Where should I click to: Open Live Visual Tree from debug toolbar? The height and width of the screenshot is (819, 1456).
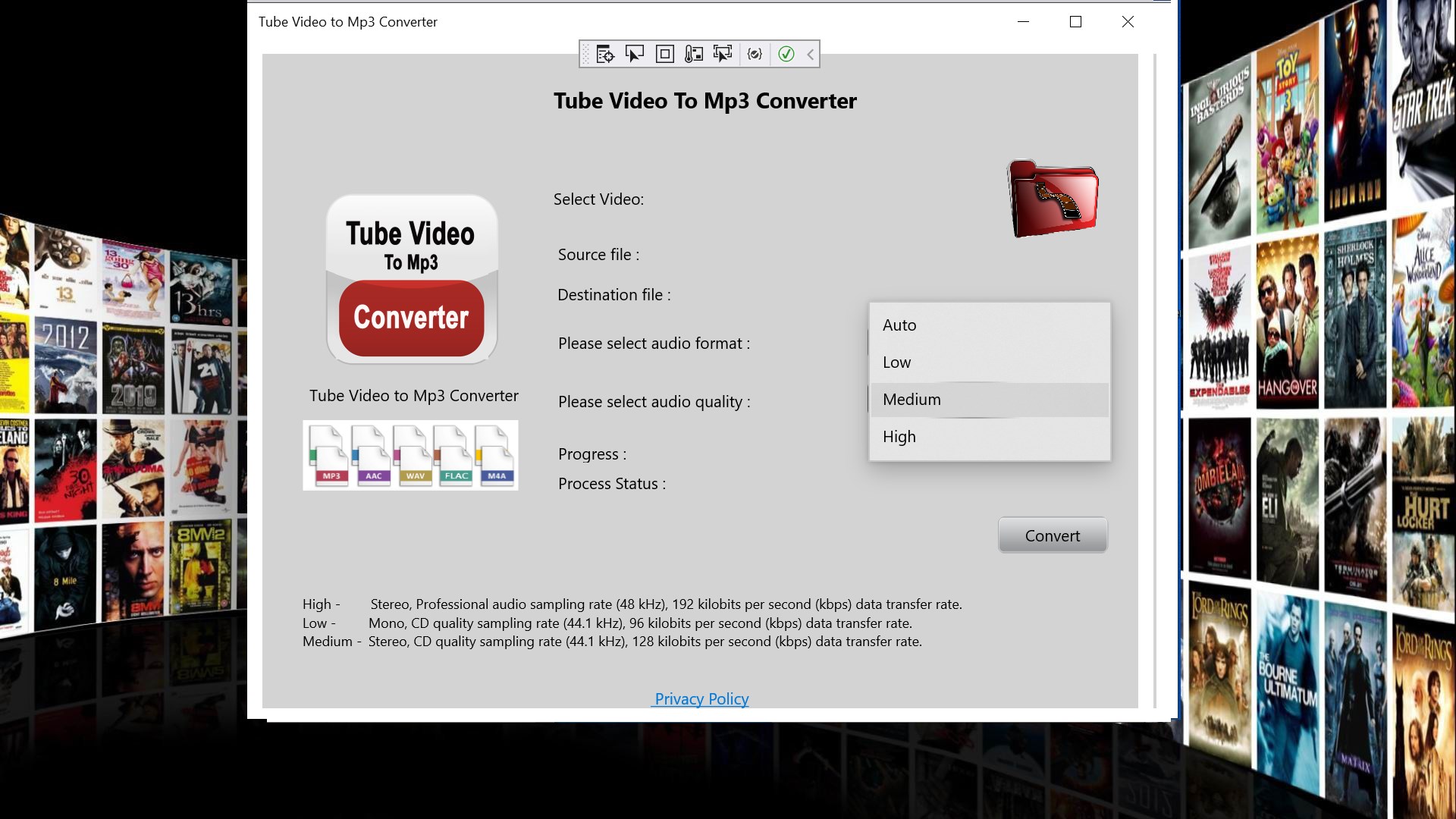(604, 54)
